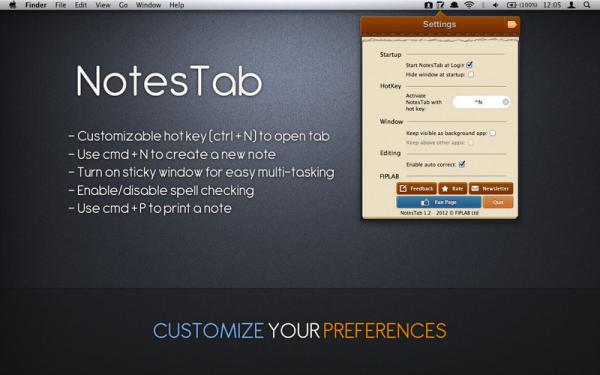Clear the hot key field with its x icon
Viewport: 600px width, 375px height.
pyautogui.click(x=505, y=102)
